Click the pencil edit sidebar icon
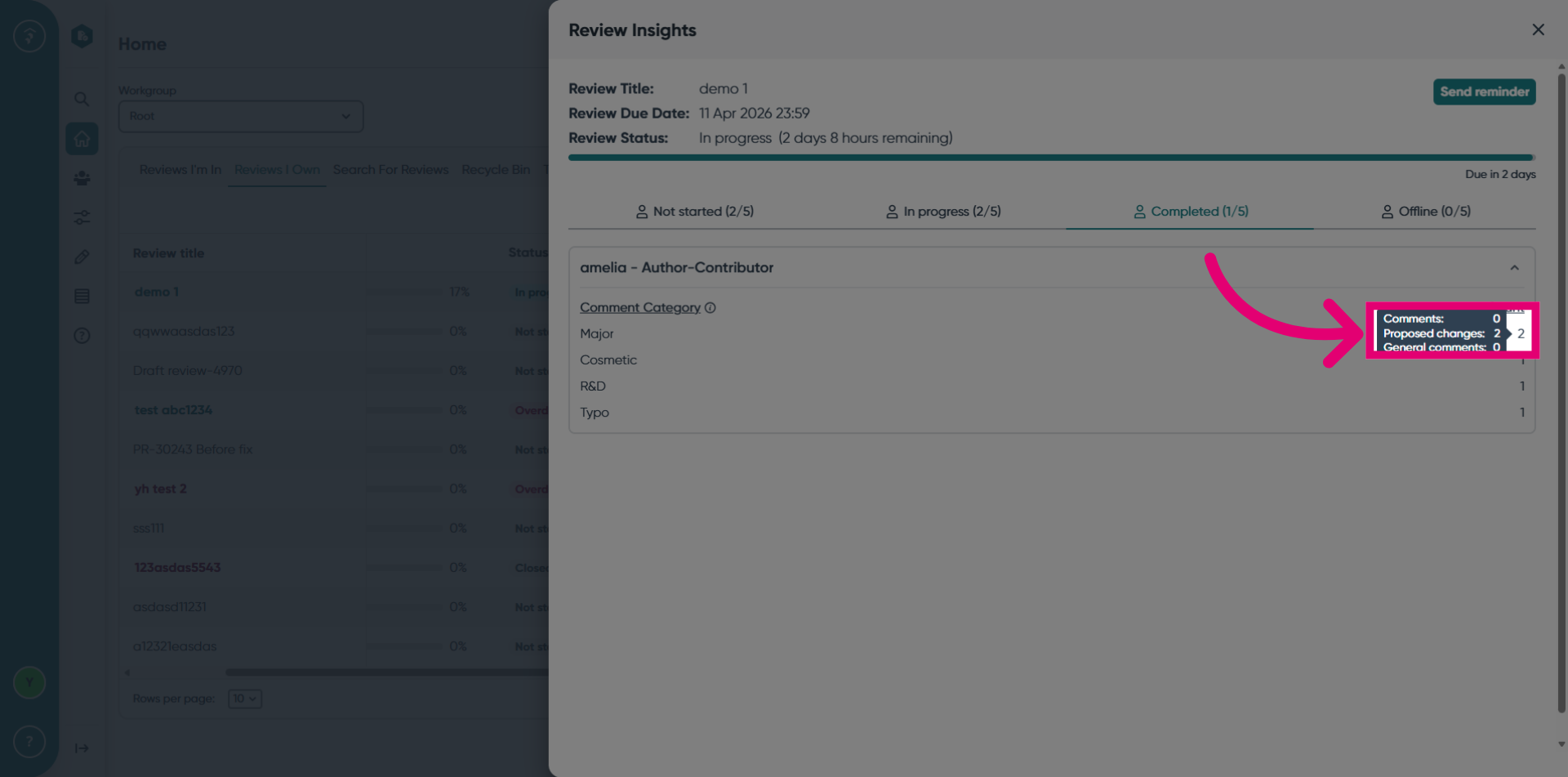 point(82,257)
